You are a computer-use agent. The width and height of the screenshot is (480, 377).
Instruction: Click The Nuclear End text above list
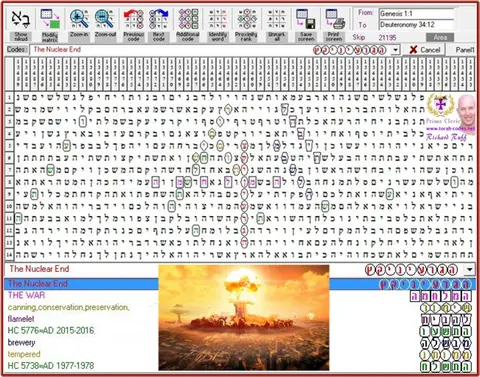pyautogui.click(x=39, y=269)
